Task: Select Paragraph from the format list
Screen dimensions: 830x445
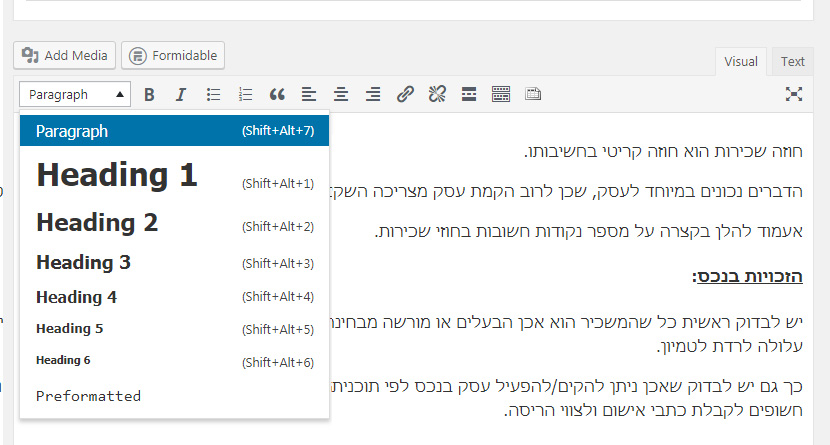Action: click(175, 131)
